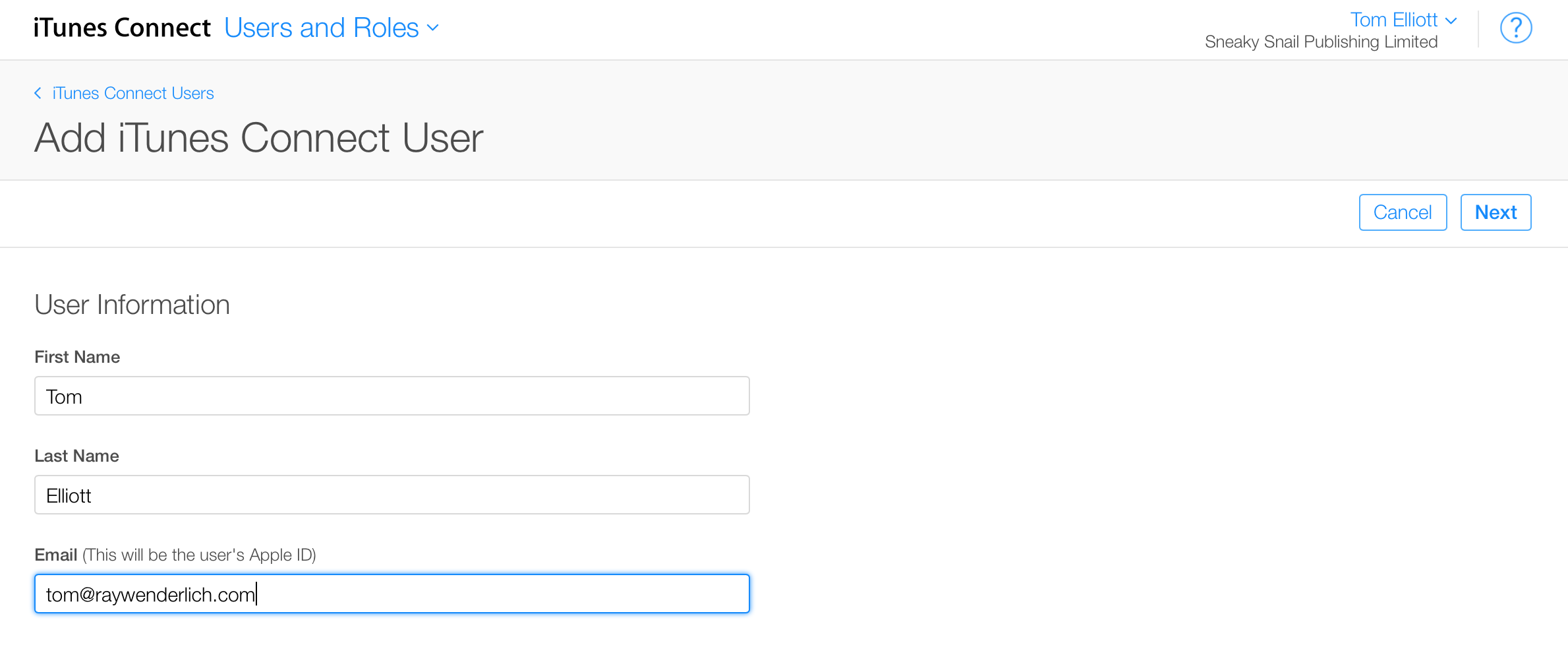Click into the Last Name field containing Elliott

pos(392,495)
